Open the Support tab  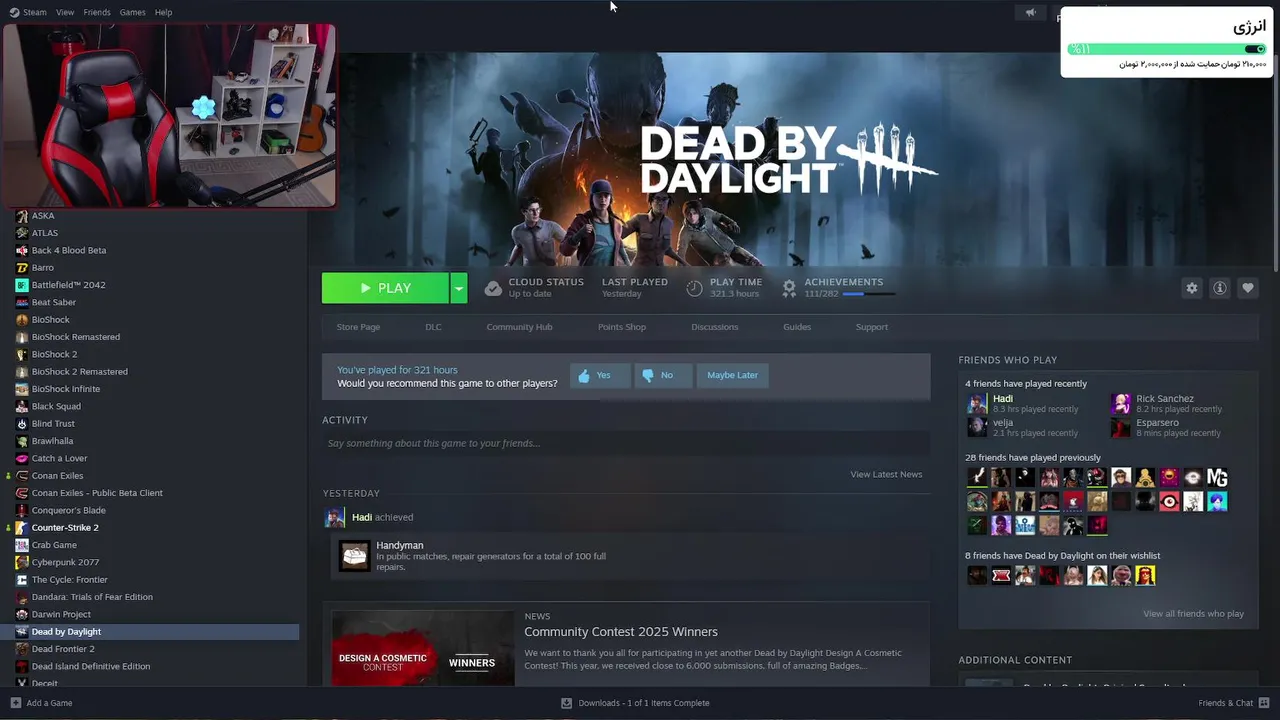pyautogui.click(x=872, y=327)
